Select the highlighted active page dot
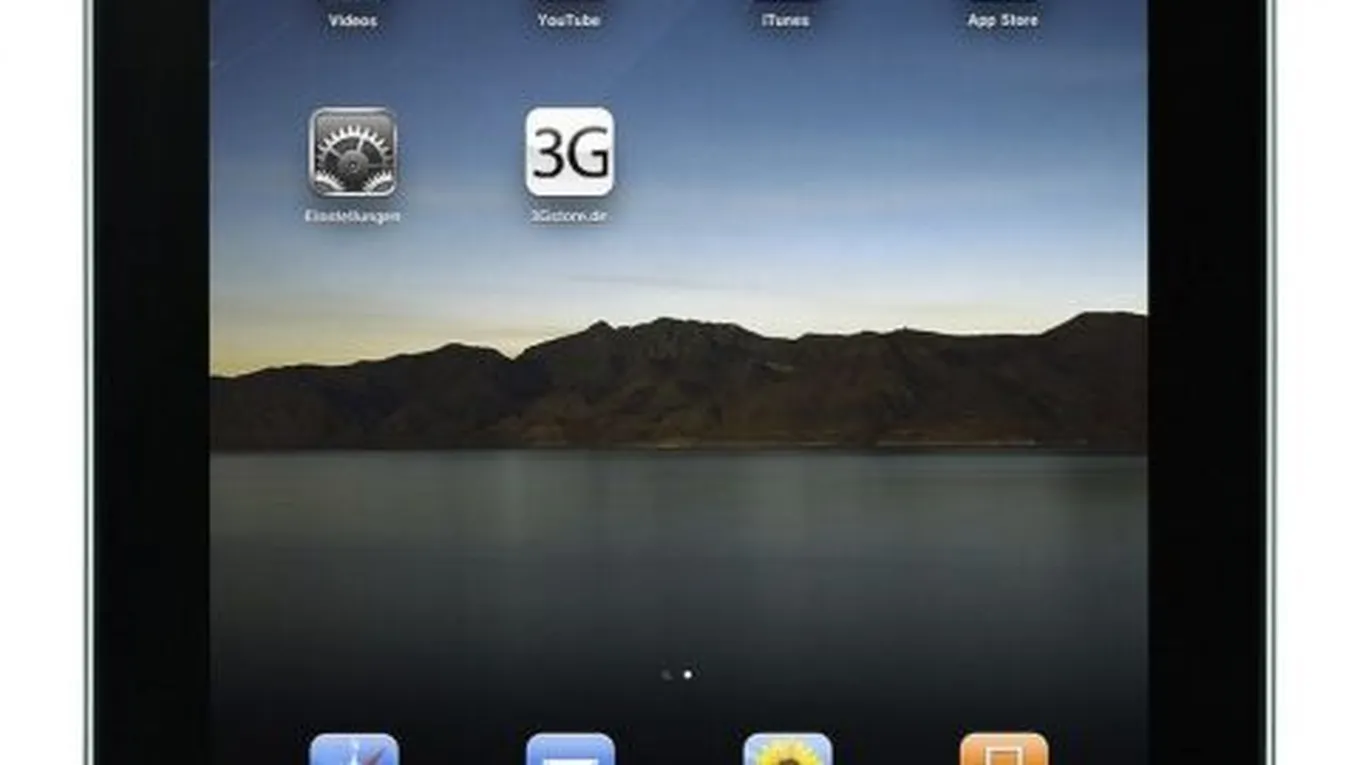This screenshot has height=765, width=1360. (687, 675)
